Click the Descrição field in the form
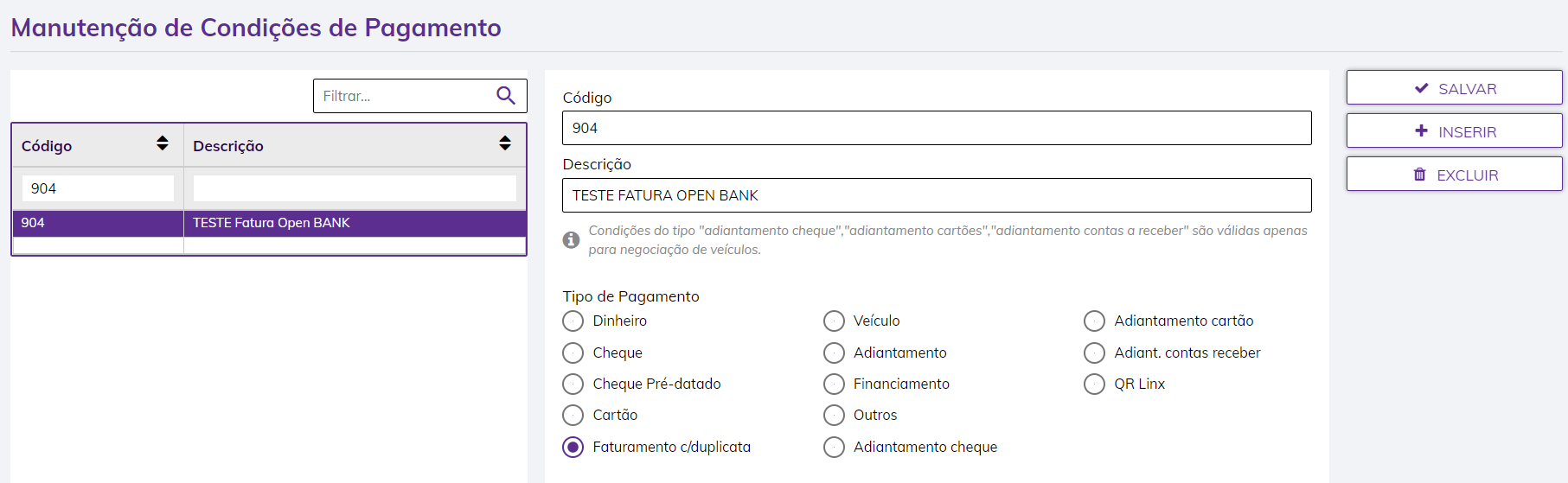This screenshot has width=1568, height=483. click(x=936, y=195)
